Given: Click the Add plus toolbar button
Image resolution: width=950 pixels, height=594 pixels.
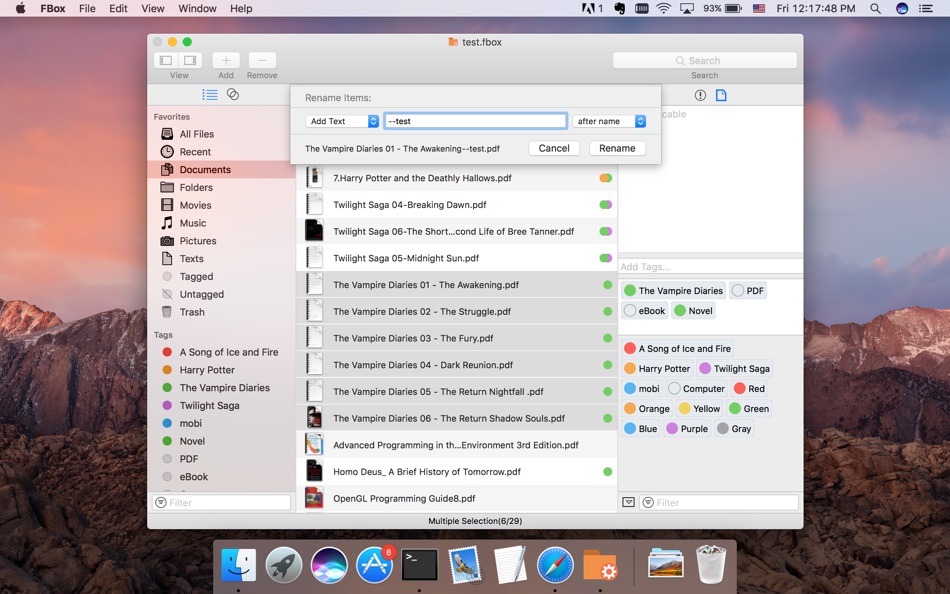Looking at the screenshot, I should 226,60.
